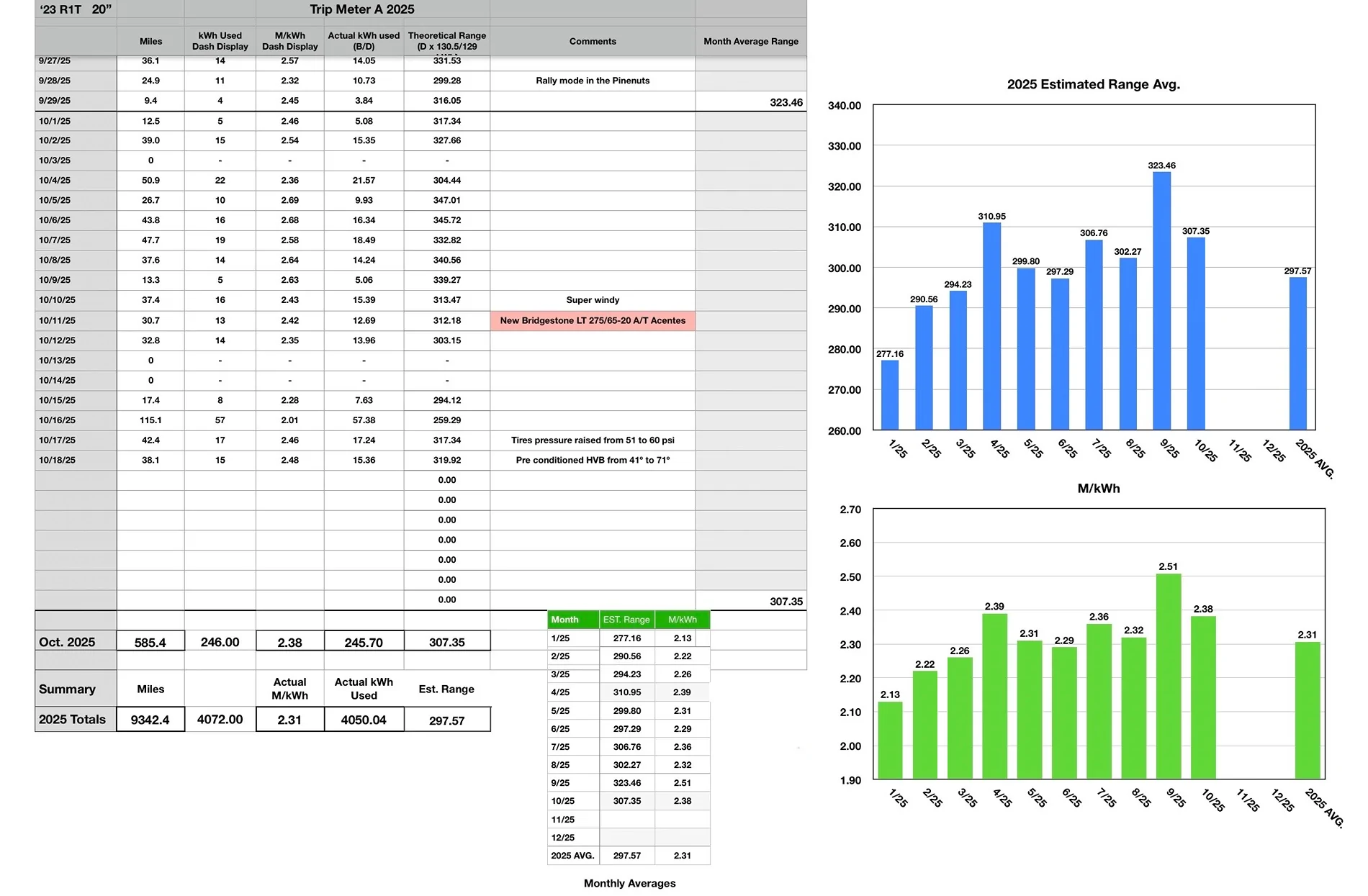
Task: Click the '2025 Estimated Range Avg.' chart title
Action: click(1093, 84)
